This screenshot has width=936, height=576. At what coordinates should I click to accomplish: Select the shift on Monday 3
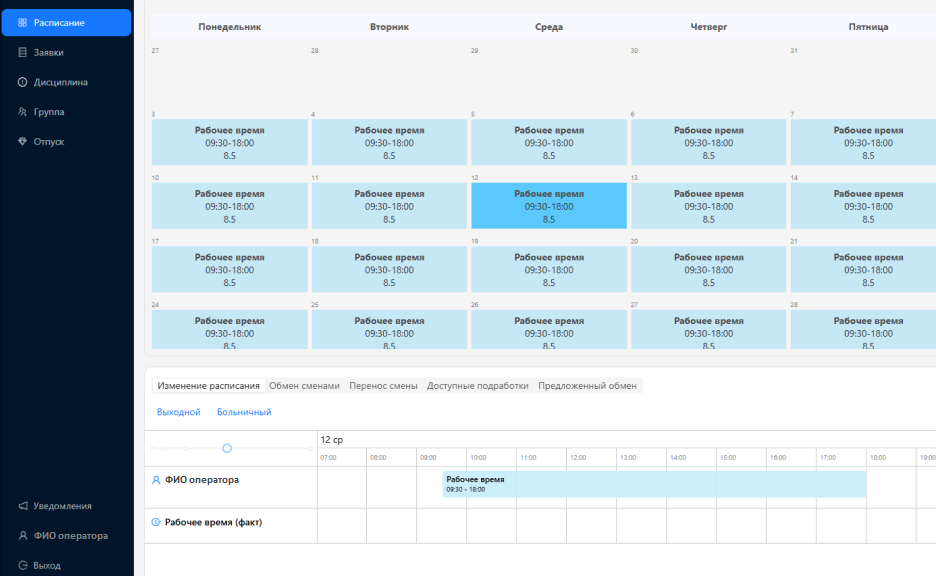tap(230, 142)
